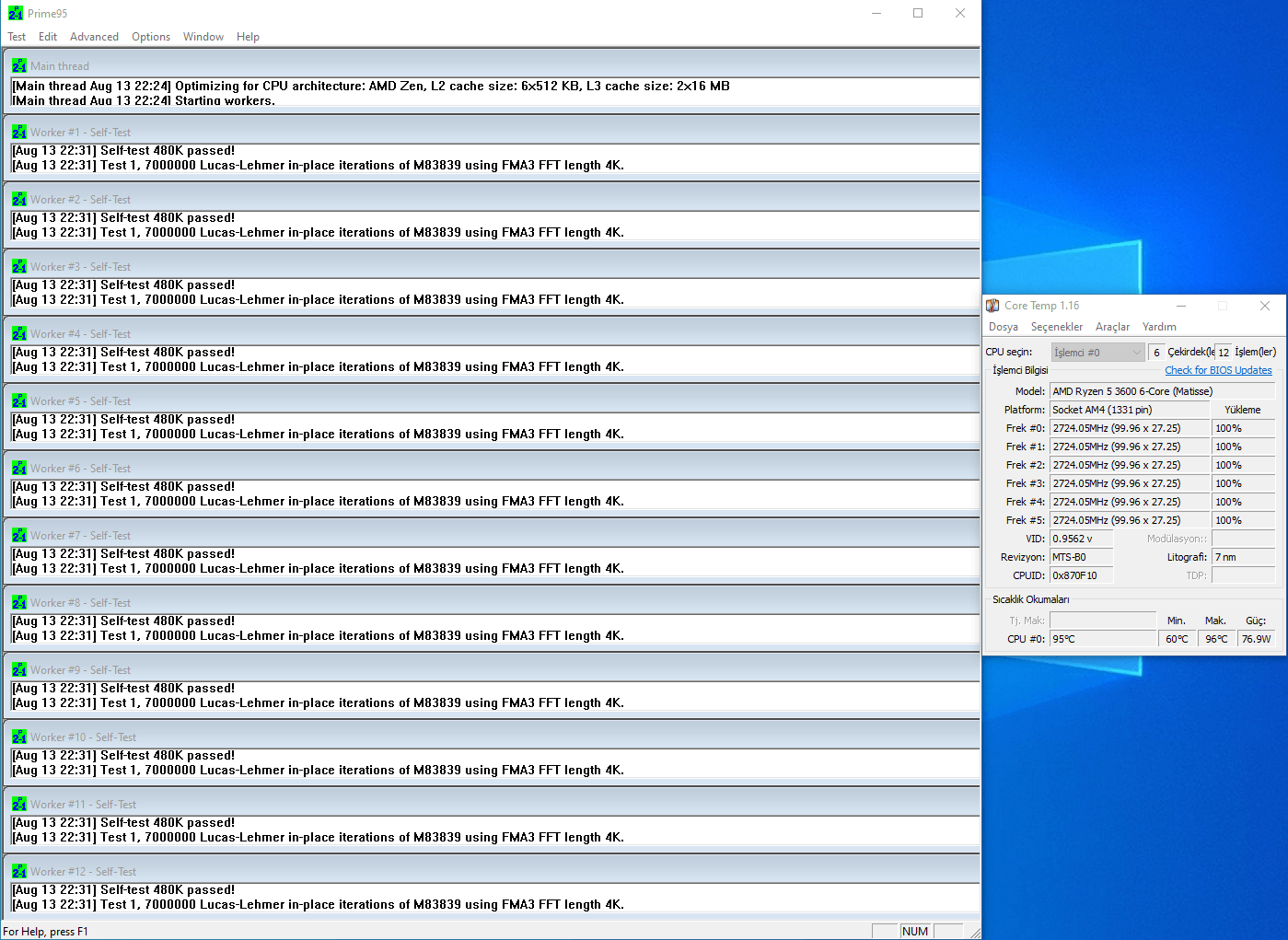Click the Frek #0 frequency value
This screenshot has height=940, width=1288.
(x=1129, y=428)
